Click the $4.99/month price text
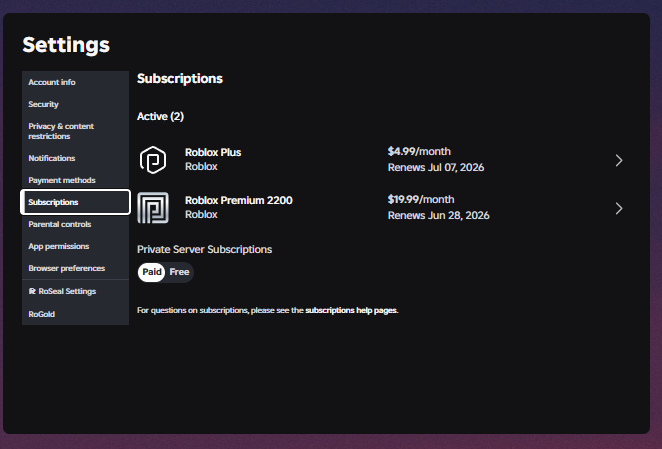 coord(419,152)
